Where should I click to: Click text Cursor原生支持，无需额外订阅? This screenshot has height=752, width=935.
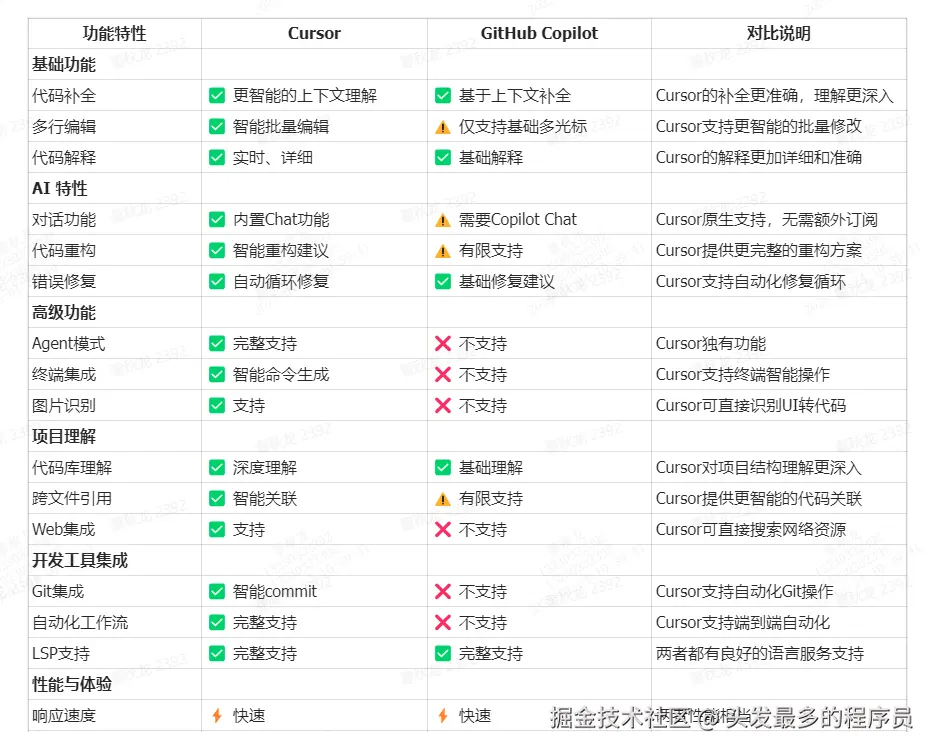point(767,219)
